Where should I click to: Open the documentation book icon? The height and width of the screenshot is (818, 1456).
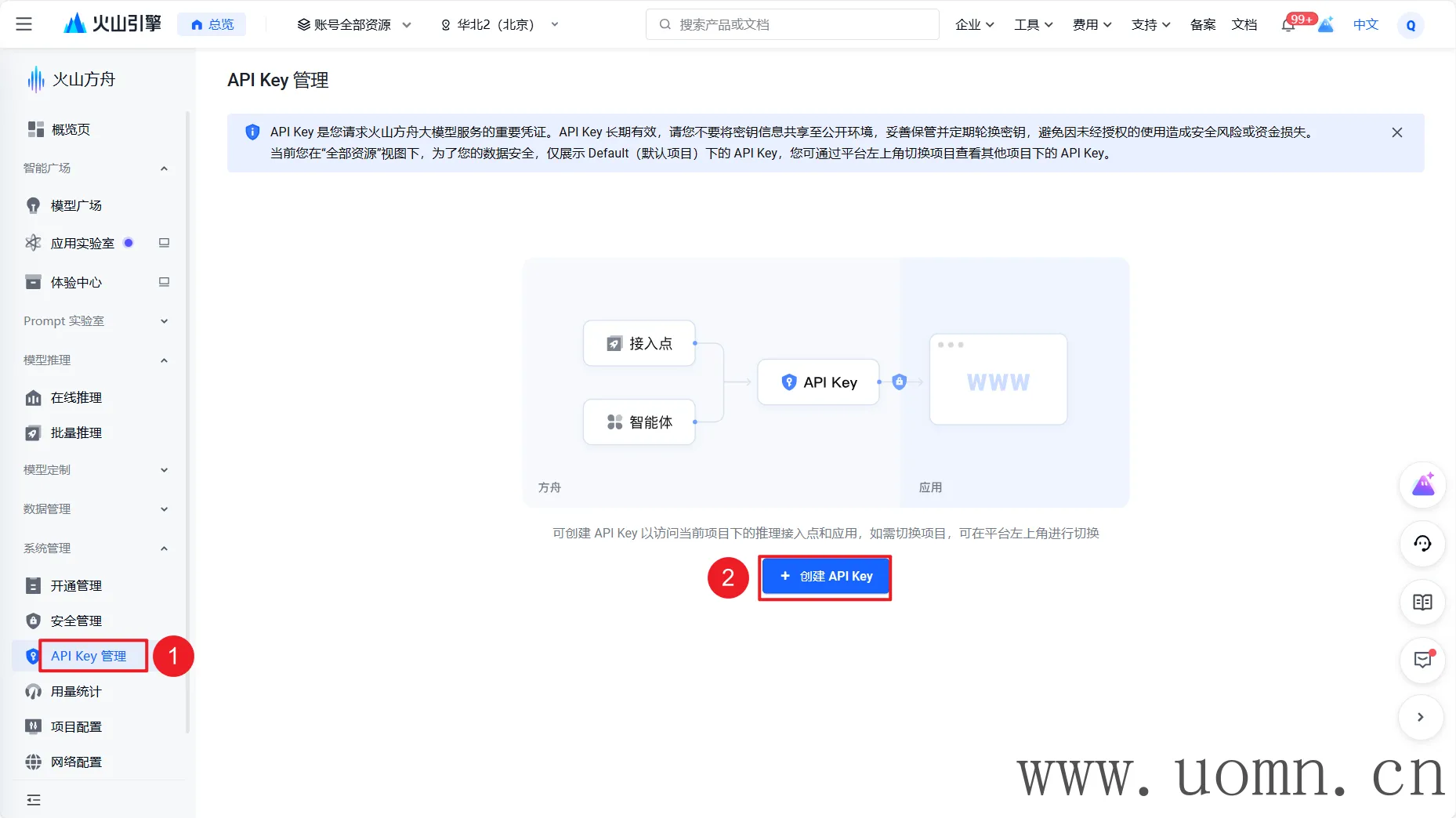tap(1422, 602)
